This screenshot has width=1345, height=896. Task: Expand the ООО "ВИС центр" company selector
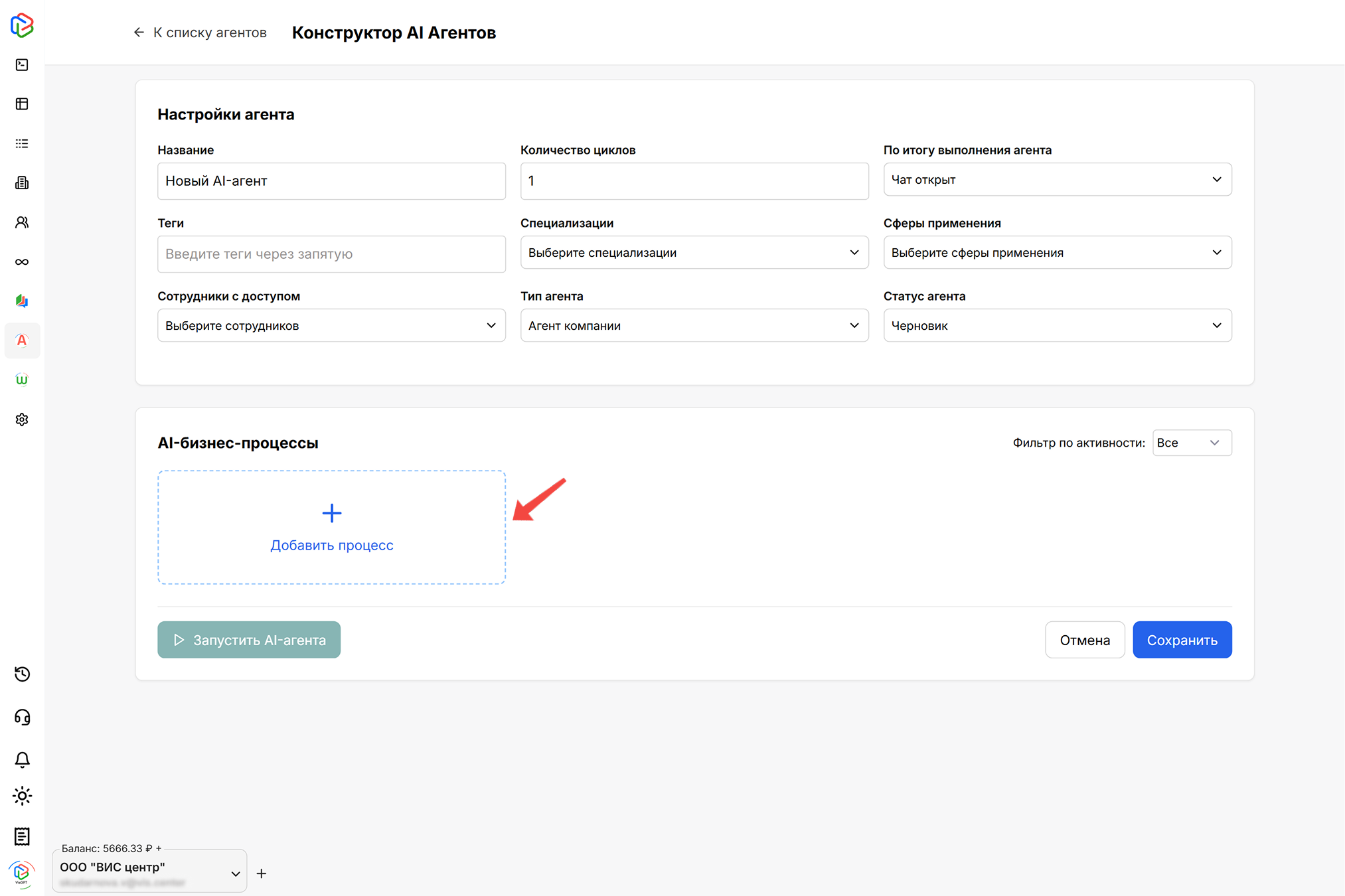pyautogui.click(x=149, y=872)
